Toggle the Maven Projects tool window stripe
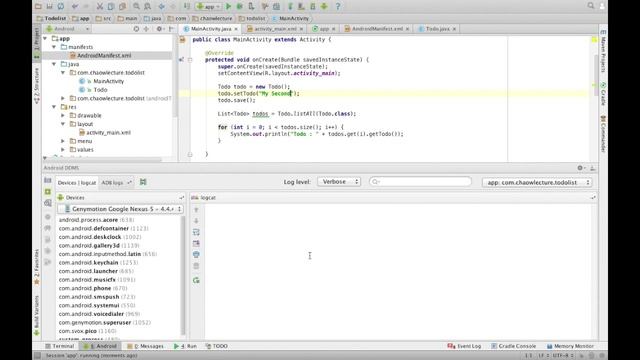The height and width of the screenshot is (360, 640). tap(603, 51)
